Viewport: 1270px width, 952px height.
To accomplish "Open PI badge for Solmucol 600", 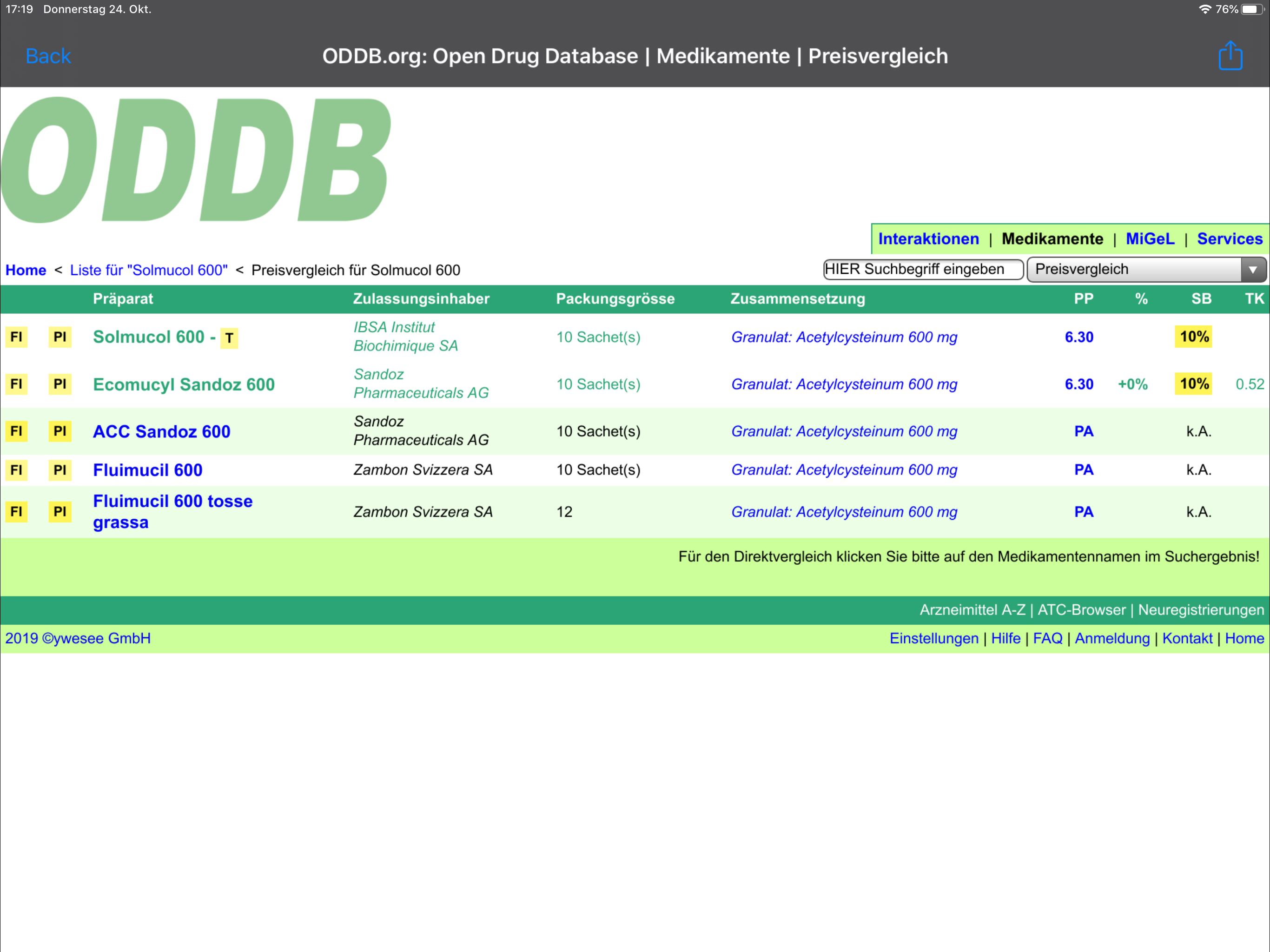I will [x=60, y=337].
